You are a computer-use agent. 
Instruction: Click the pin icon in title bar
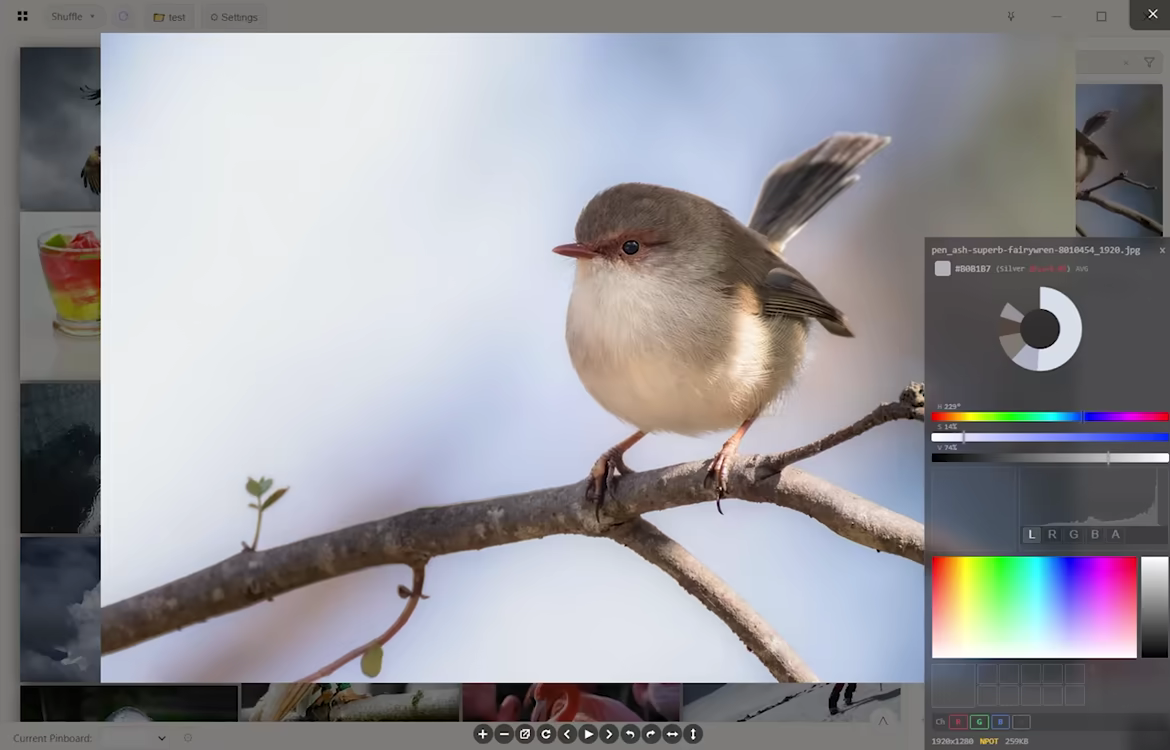coord(1011,16)
